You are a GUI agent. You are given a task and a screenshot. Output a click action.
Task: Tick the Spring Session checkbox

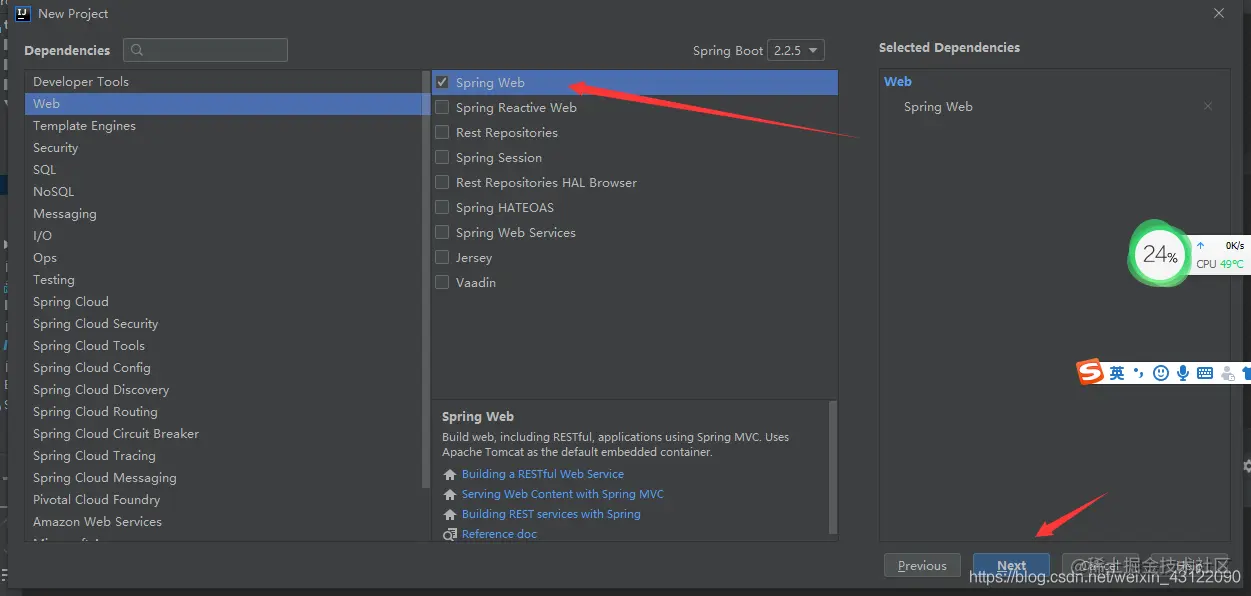click(x=442, y=158)
